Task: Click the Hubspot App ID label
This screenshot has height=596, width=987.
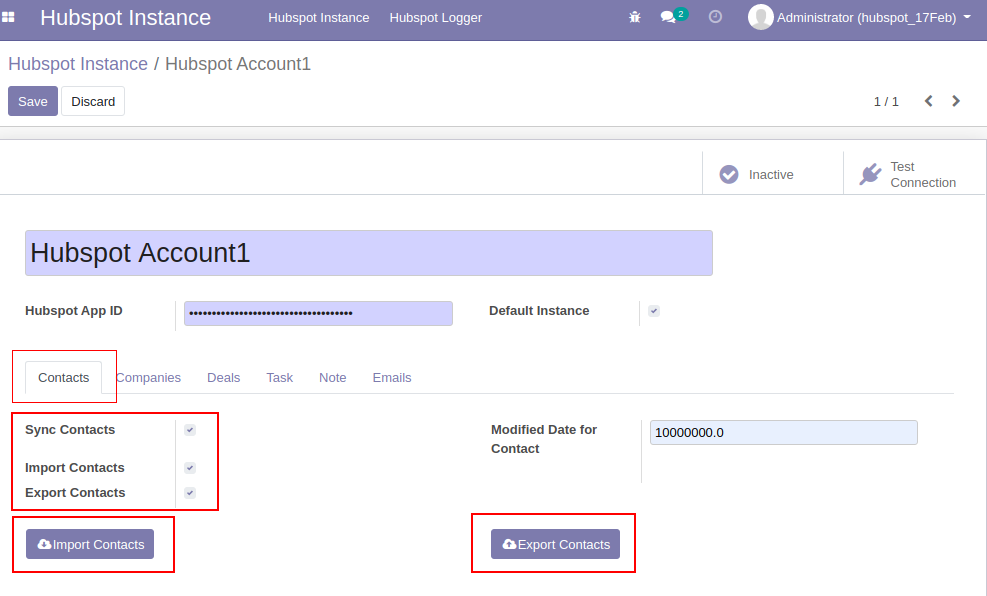Action: click(74, 311)
